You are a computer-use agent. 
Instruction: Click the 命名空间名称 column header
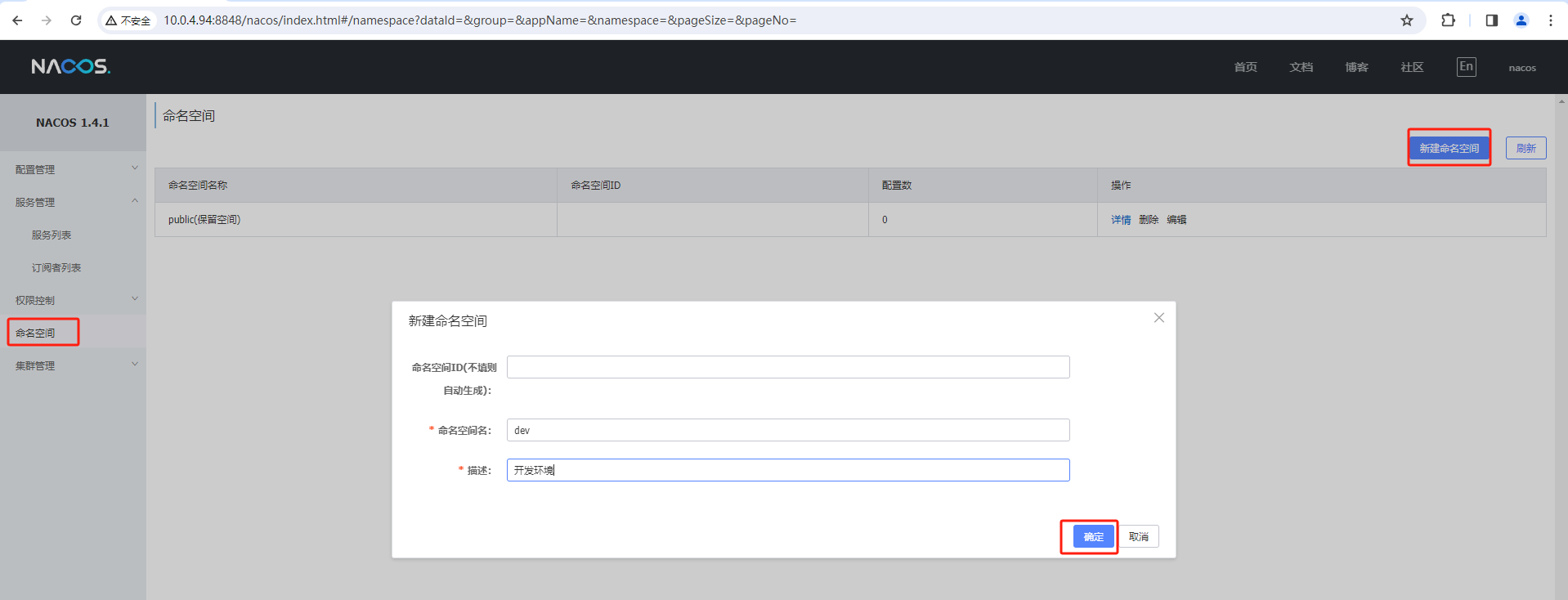tap(356, 186)
